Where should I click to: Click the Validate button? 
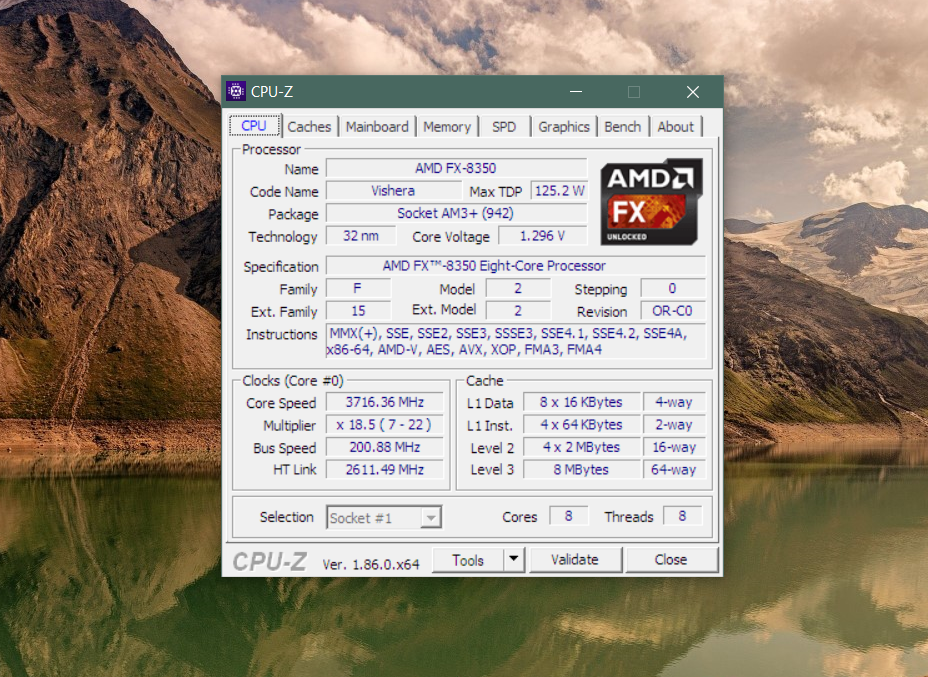(575, 560)
